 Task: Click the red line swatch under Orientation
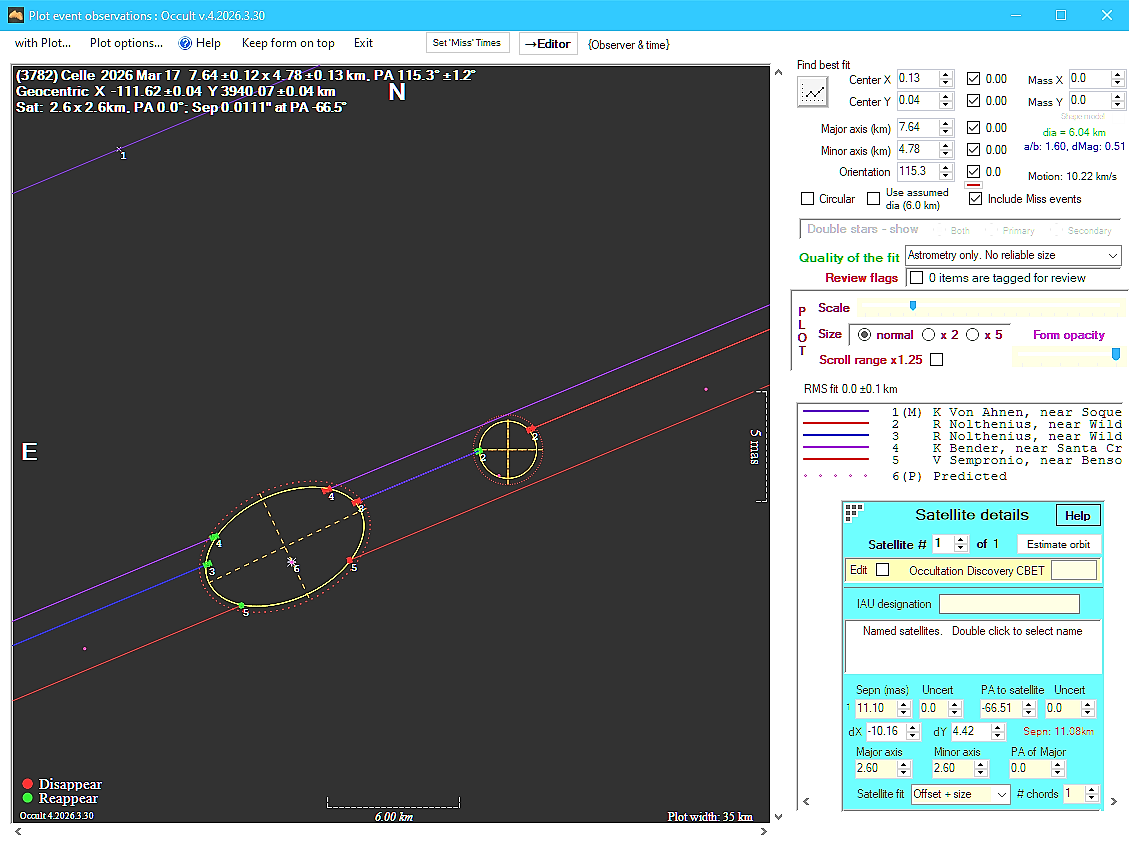tap(973, 185)
